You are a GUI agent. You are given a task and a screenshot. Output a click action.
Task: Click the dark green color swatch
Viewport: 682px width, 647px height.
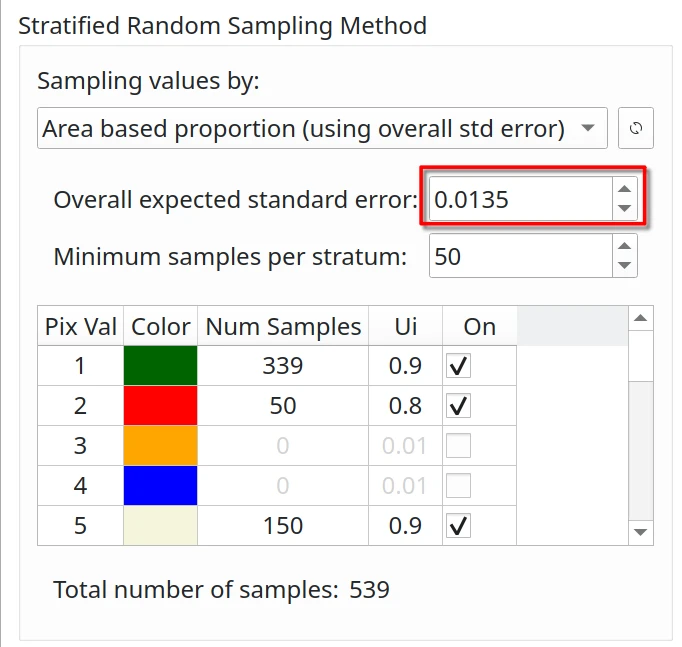point(160,366)
